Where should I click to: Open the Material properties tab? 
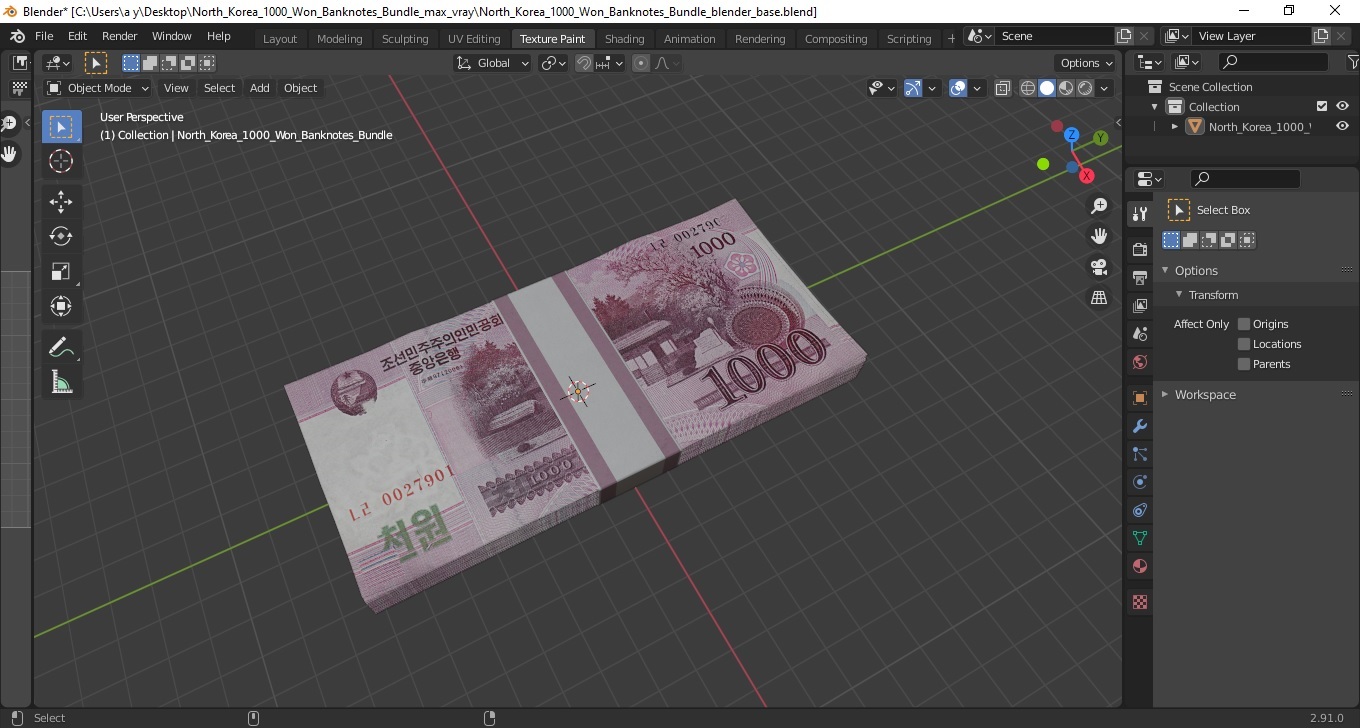1139,566
